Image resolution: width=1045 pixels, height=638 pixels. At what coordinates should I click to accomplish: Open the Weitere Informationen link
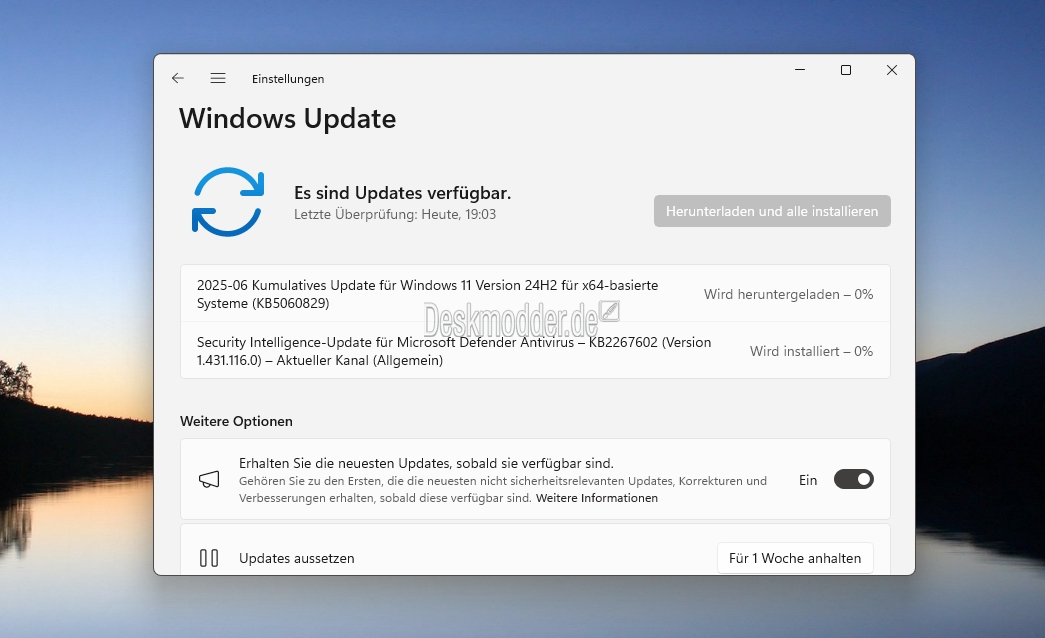596,498
